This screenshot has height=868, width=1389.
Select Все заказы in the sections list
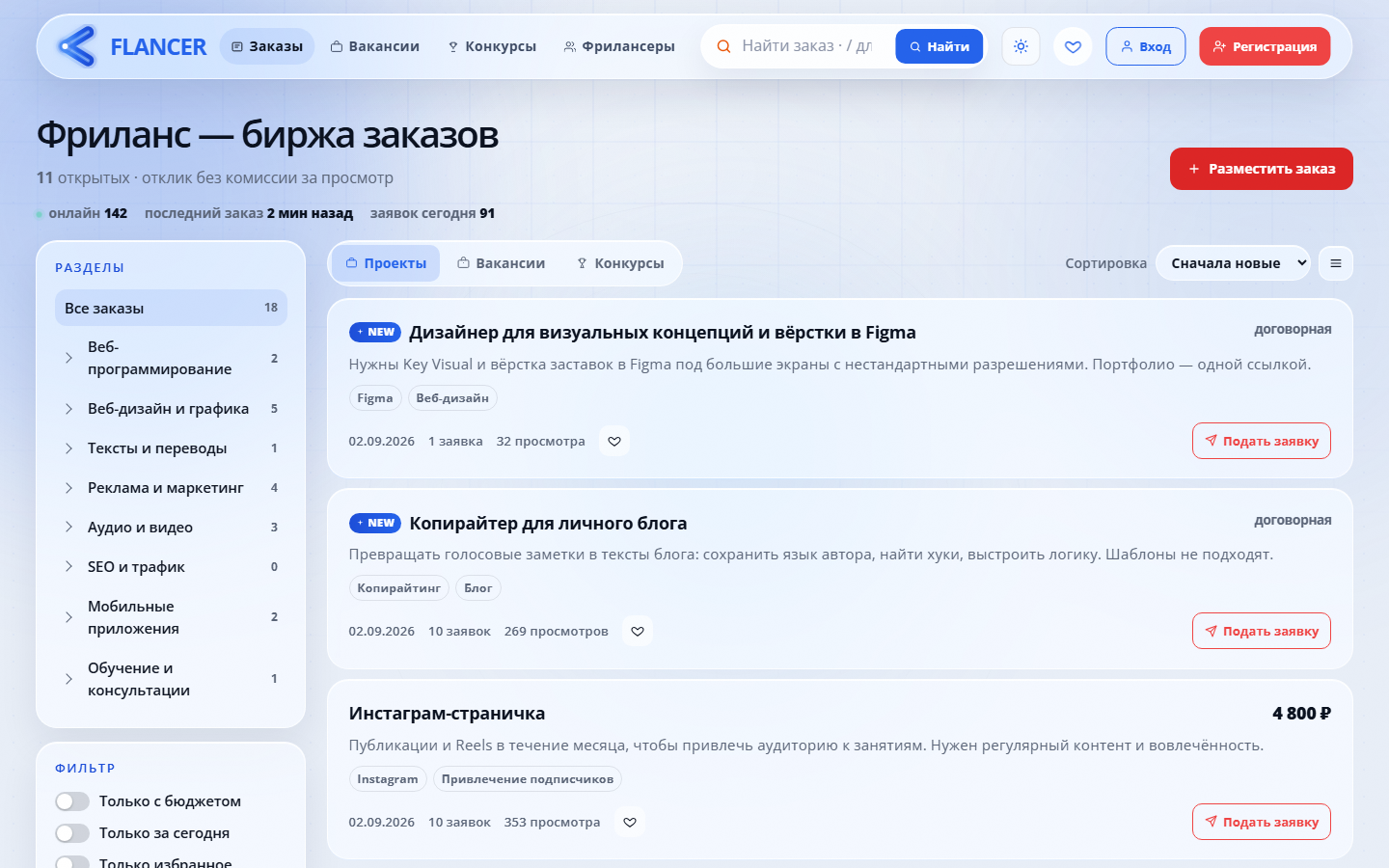point(171,308)
